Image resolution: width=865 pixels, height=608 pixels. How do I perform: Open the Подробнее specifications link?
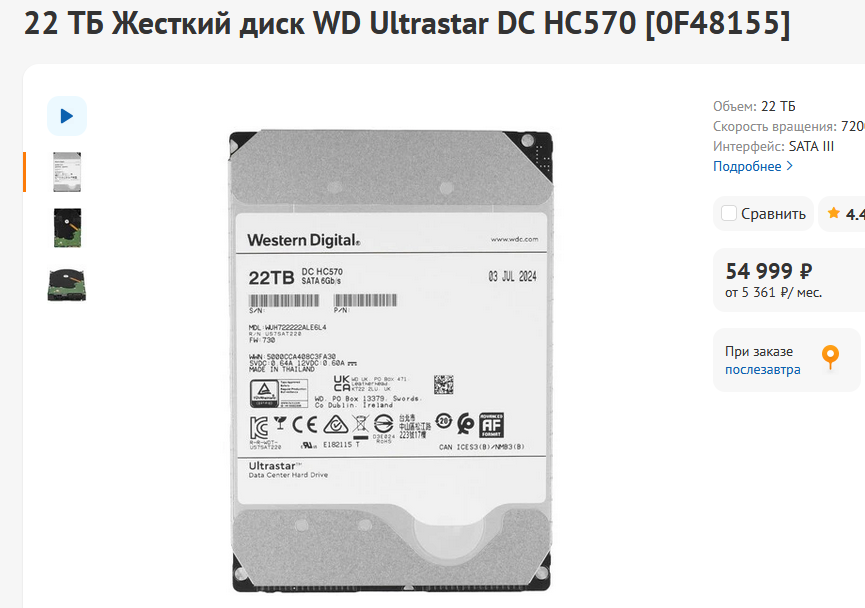click(747, 166)
